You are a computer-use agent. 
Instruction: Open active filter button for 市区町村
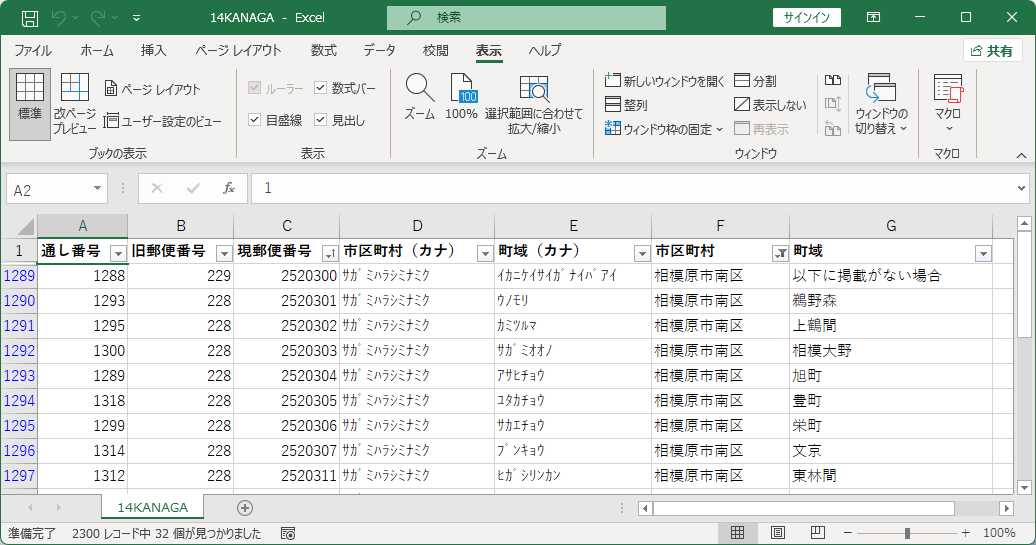click(x=780, y=253)
